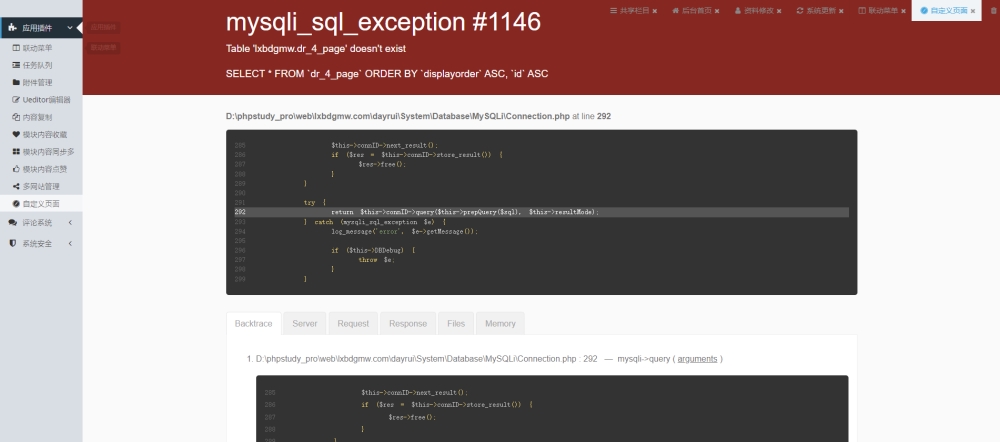
Task: Switch to the Server tab
Action: click(305, 323)
